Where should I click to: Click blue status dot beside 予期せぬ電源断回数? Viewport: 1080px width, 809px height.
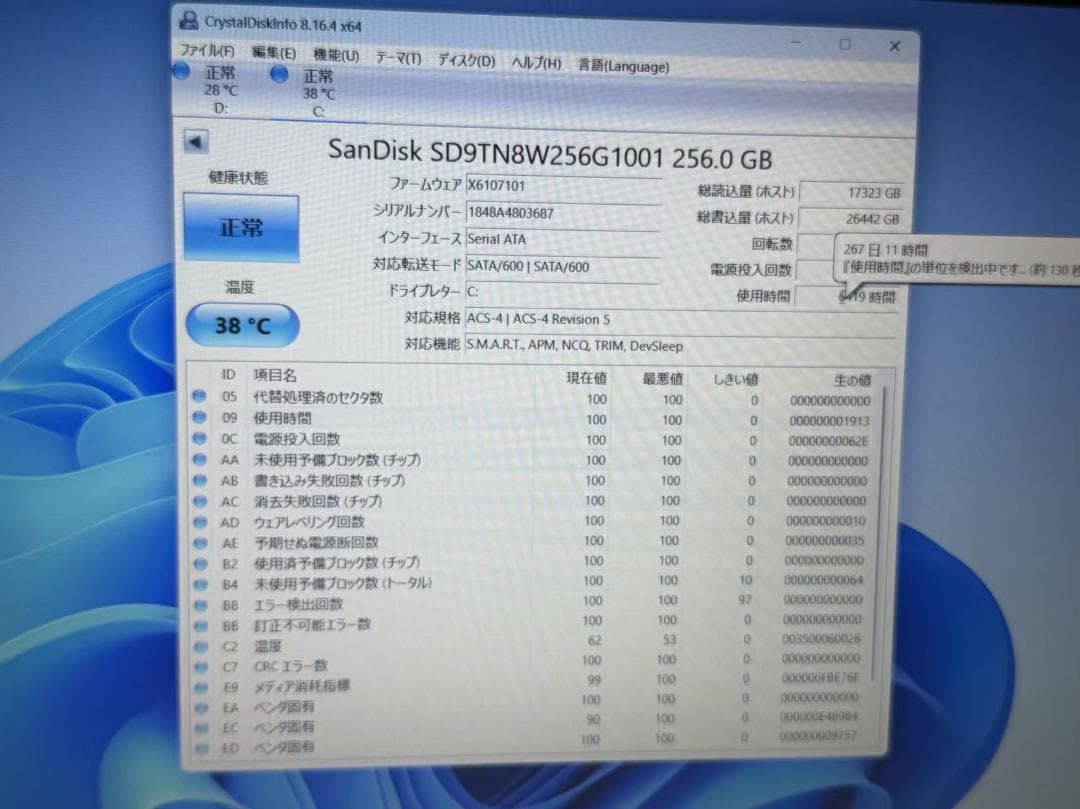point(200,542)
